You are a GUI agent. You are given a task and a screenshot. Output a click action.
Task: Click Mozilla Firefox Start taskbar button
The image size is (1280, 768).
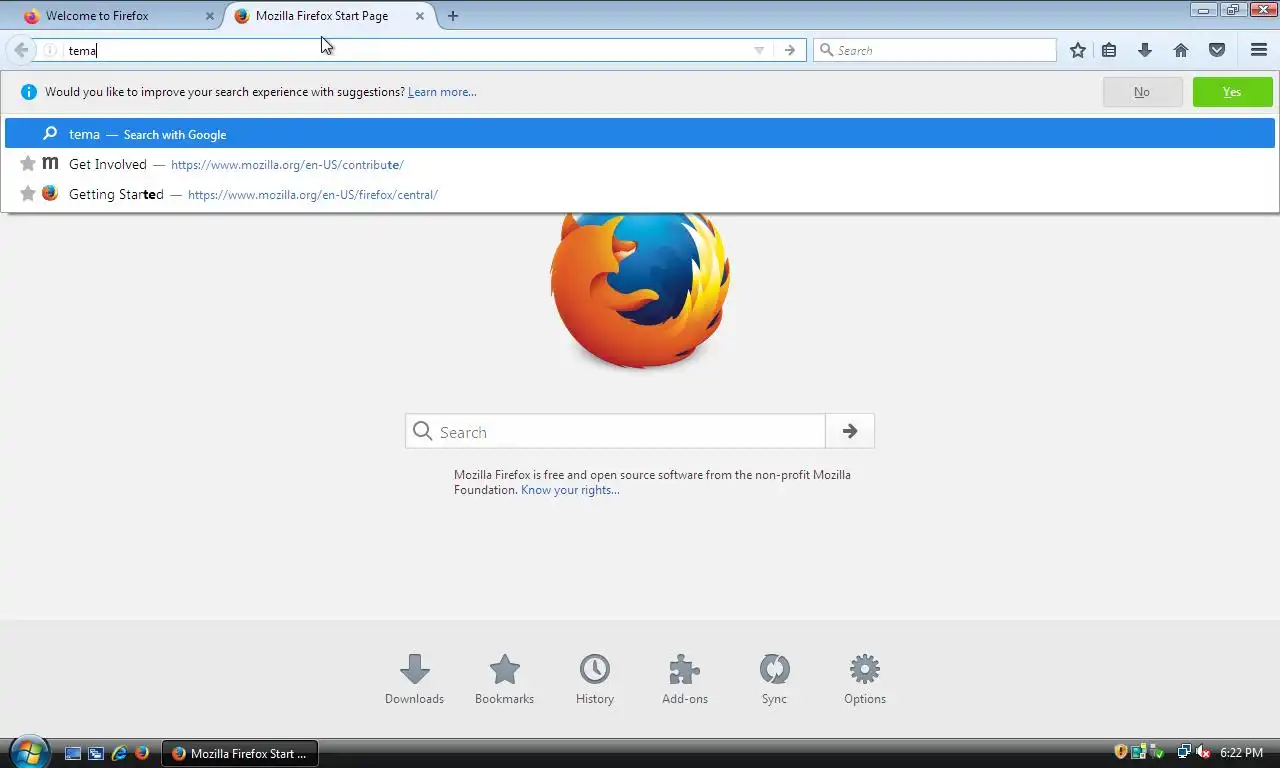(x=240, y=753)
